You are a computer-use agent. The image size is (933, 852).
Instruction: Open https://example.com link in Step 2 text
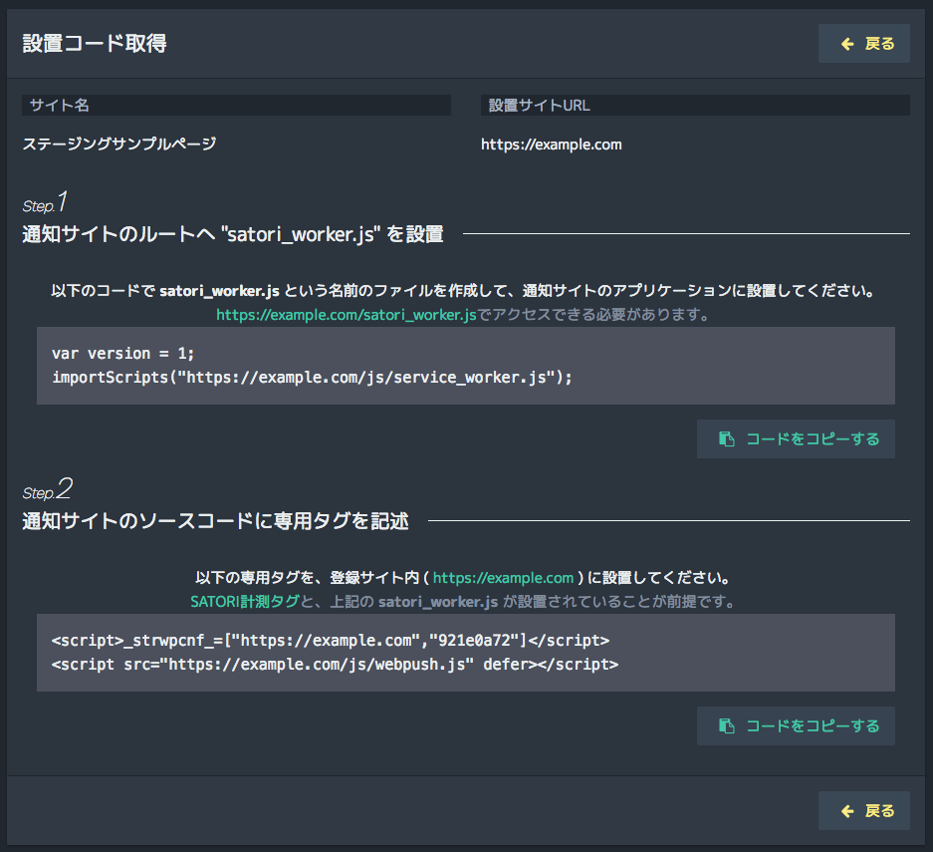(x=503, y=578)
